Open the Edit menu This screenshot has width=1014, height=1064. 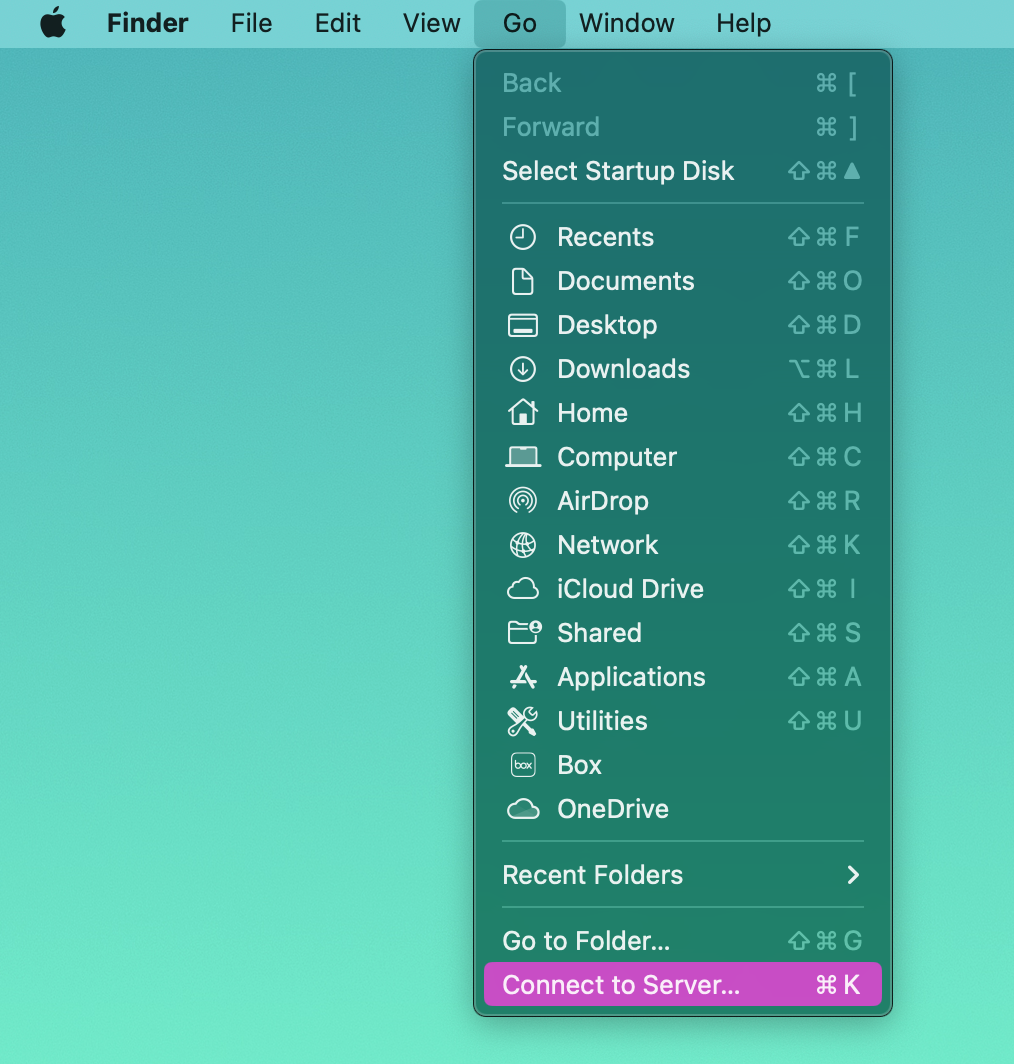pyautogui.click(x=337, y=23)
